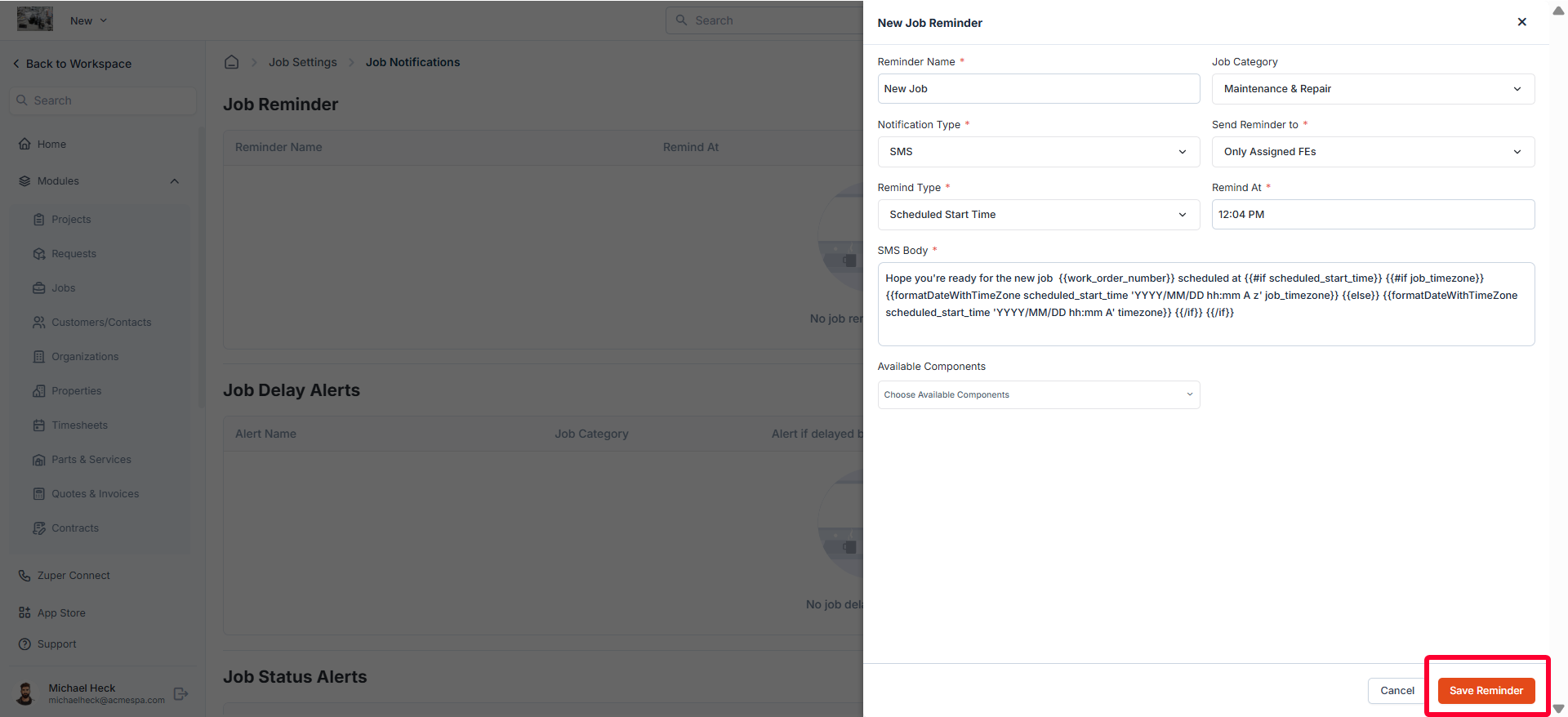Collapse the Modules section chevron
The width and height of the screenshot is (1568, 717).
(x=175, y=181)
